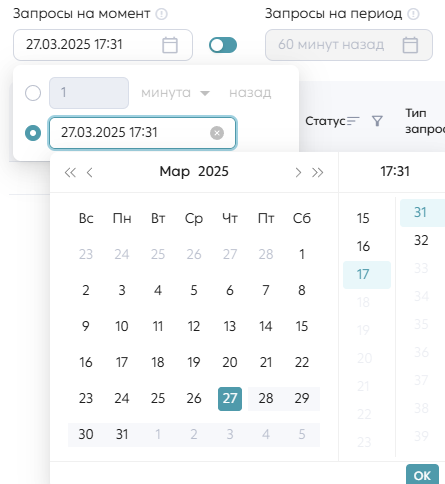Sort by Статус using the sort icon

[353, 121]
